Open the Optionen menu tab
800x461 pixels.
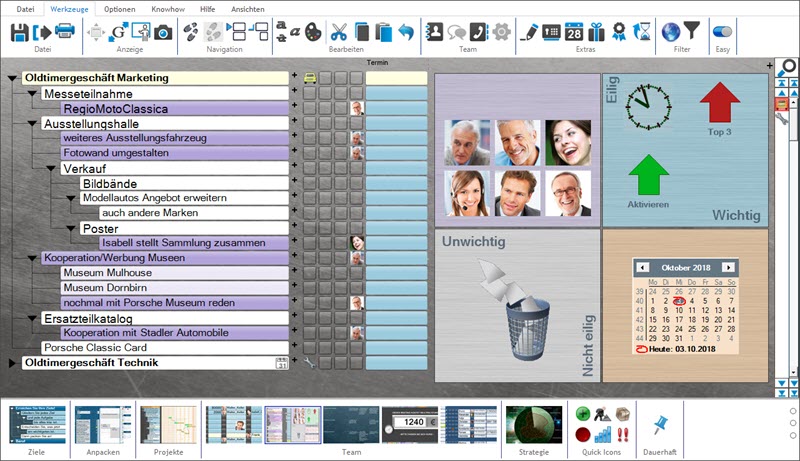119,8
